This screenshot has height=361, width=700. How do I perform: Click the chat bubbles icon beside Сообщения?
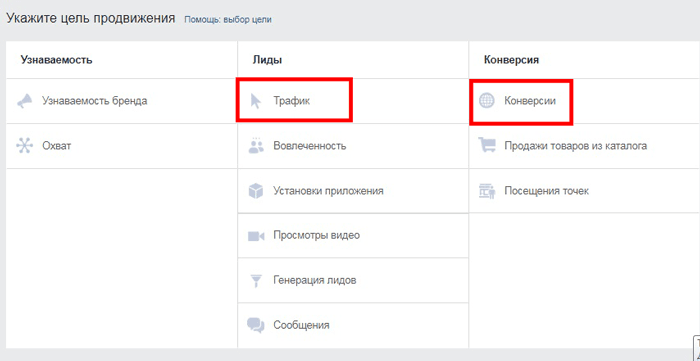click(x=256, y=325)
